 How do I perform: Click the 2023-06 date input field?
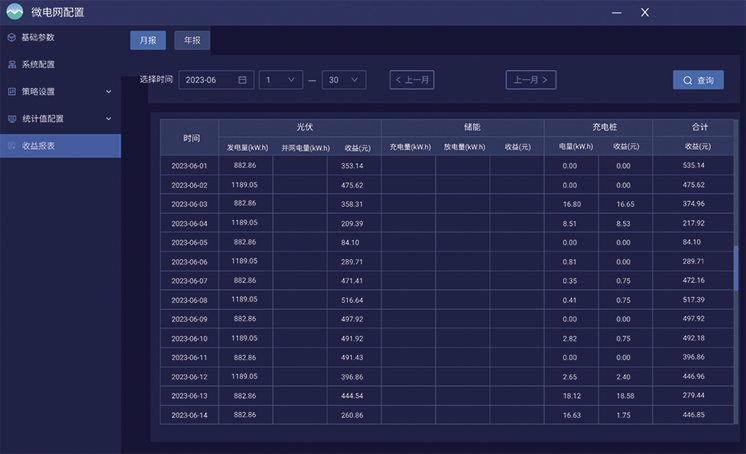216,80
